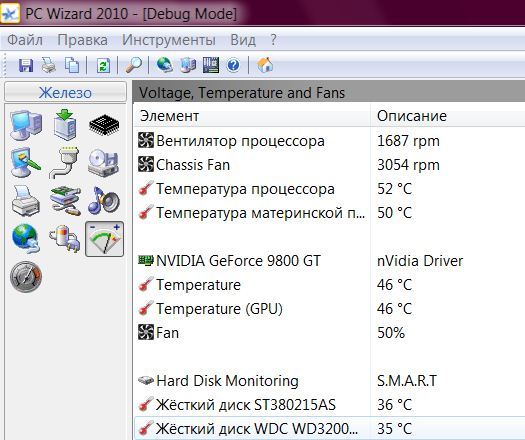Select the Voltage Temperature gauge icon
The height and width of the screenshot is (440, 525).
(x=104, y=239)
